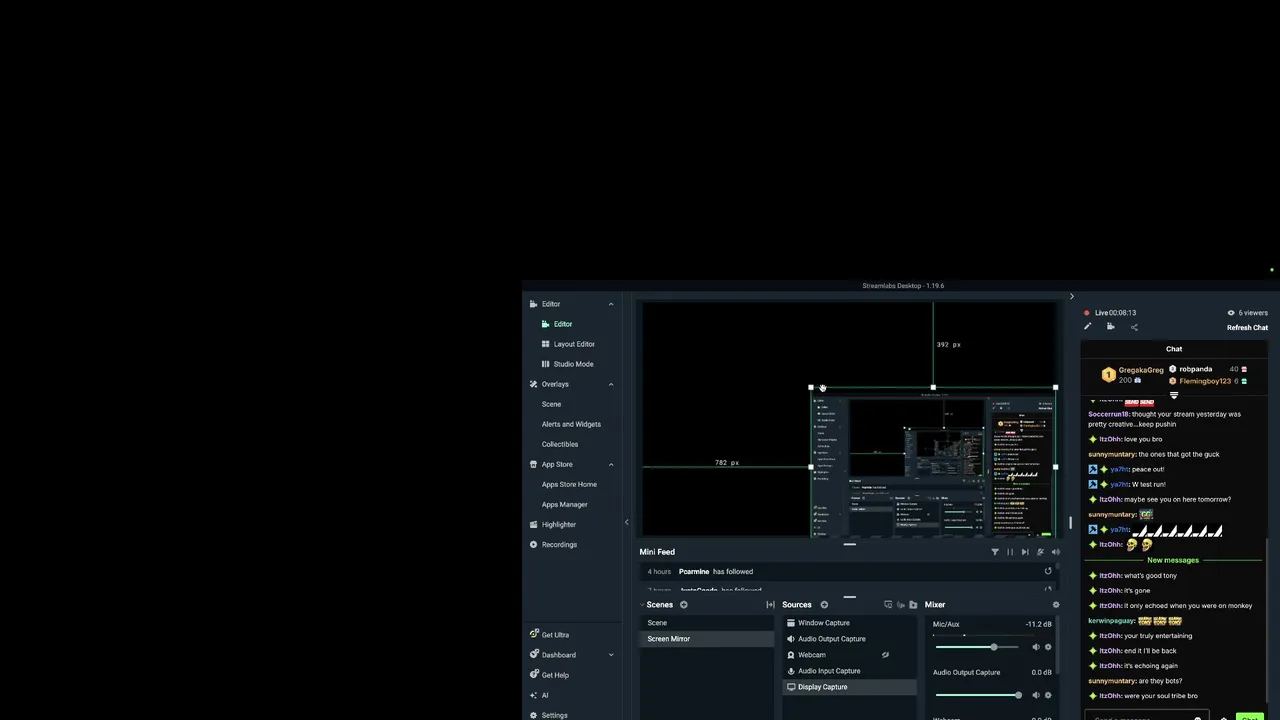
Task: Open Apps Store Home
Action: coord(569,484)
